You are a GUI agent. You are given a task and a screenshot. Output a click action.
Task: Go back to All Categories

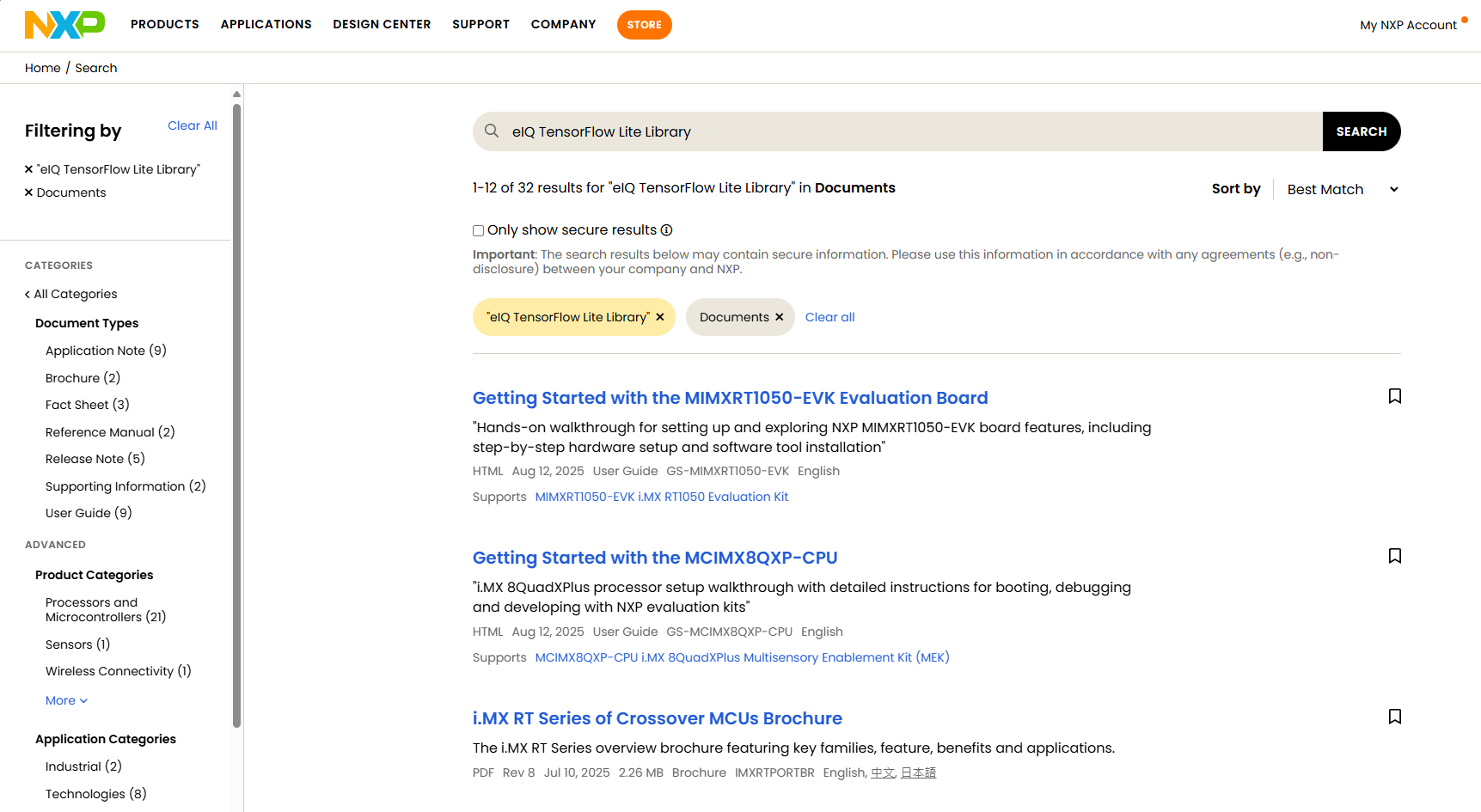point(71,294)
